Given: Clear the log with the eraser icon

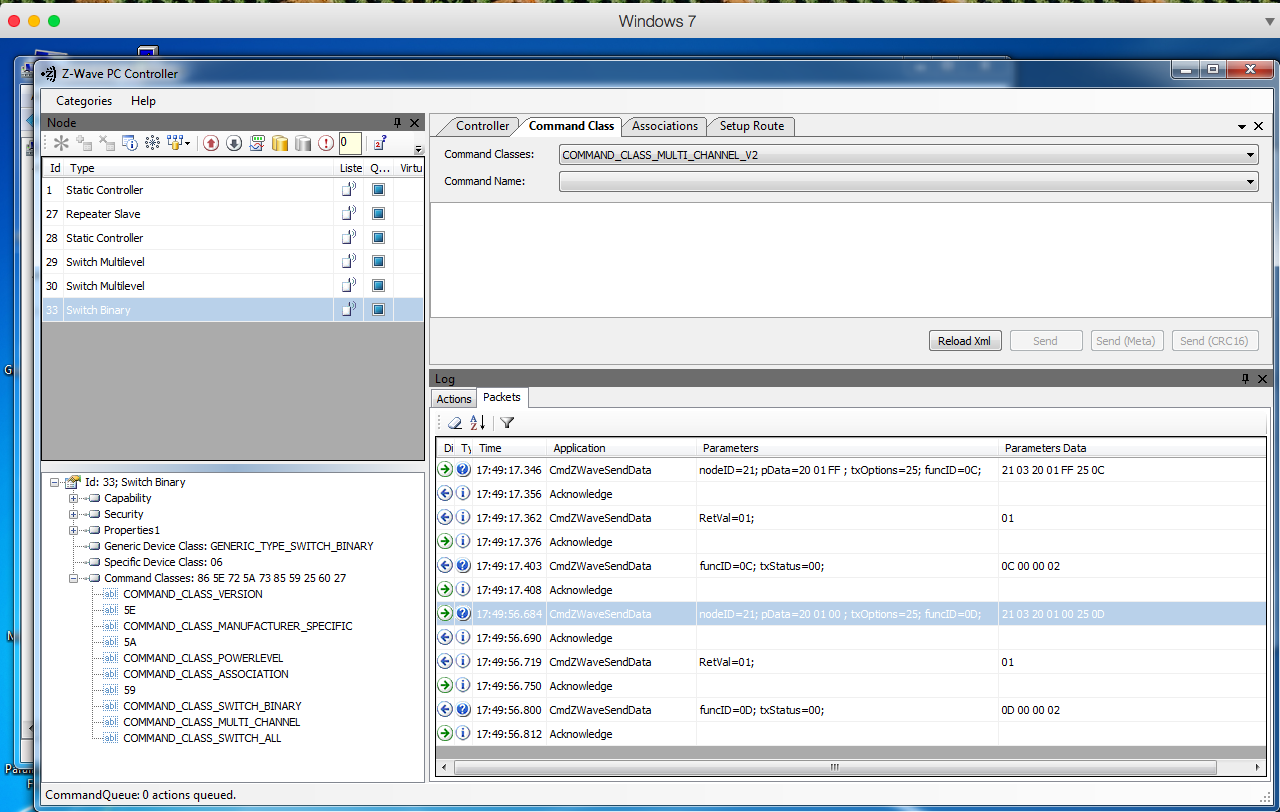Looking at the screenshot, I should coord(455,423).
